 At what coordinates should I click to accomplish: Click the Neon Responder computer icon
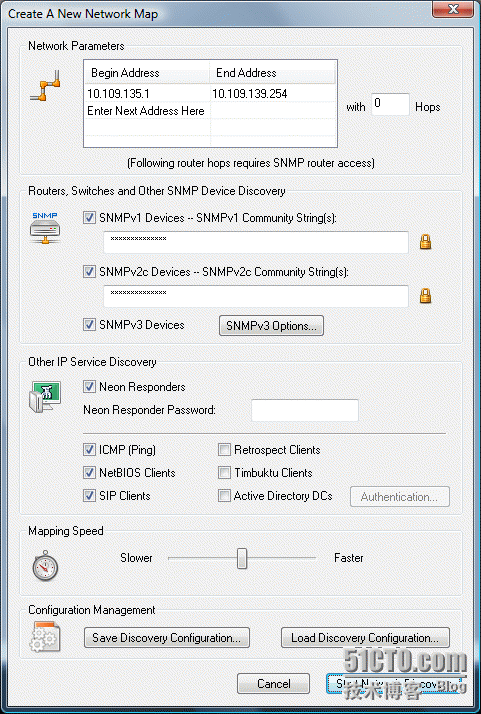[x=45, y=397]
